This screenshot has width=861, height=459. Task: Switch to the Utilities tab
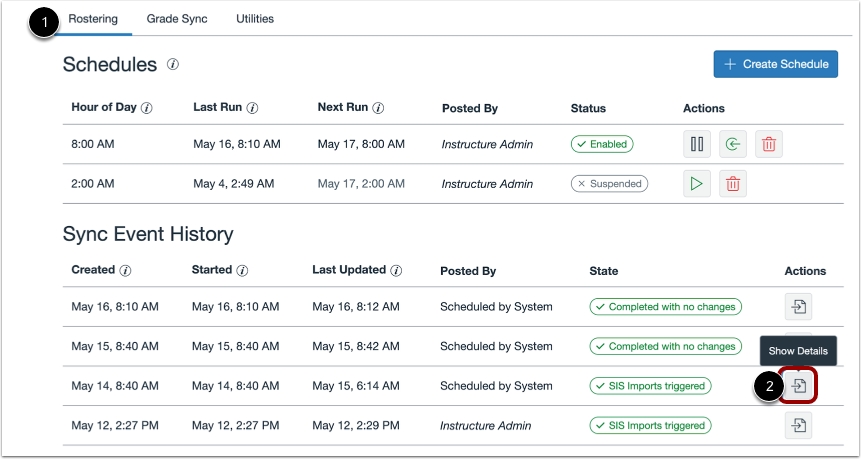pyautogui.click(x=255, y=19)
